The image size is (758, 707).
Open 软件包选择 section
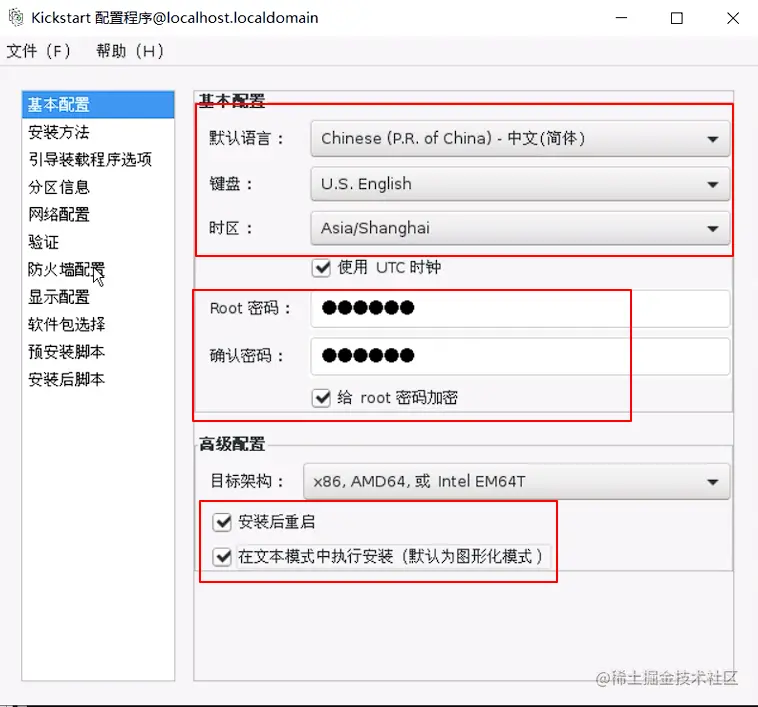point(98,324)
